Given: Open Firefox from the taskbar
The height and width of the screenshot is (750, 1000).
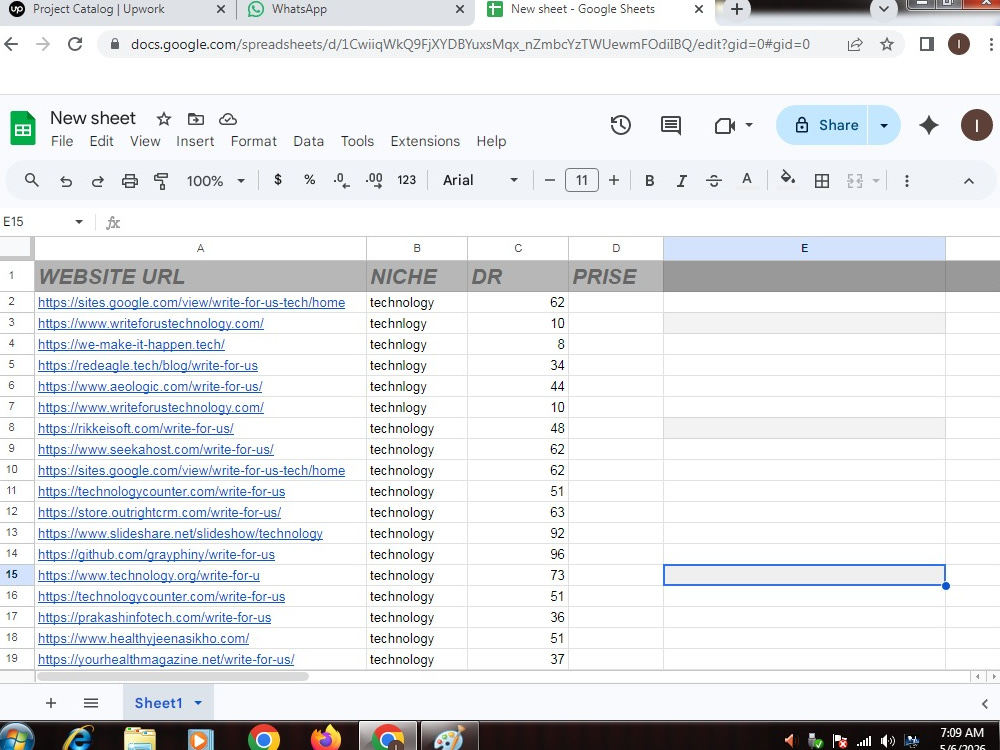Looking at the screenshot, I should pos(326,738).
